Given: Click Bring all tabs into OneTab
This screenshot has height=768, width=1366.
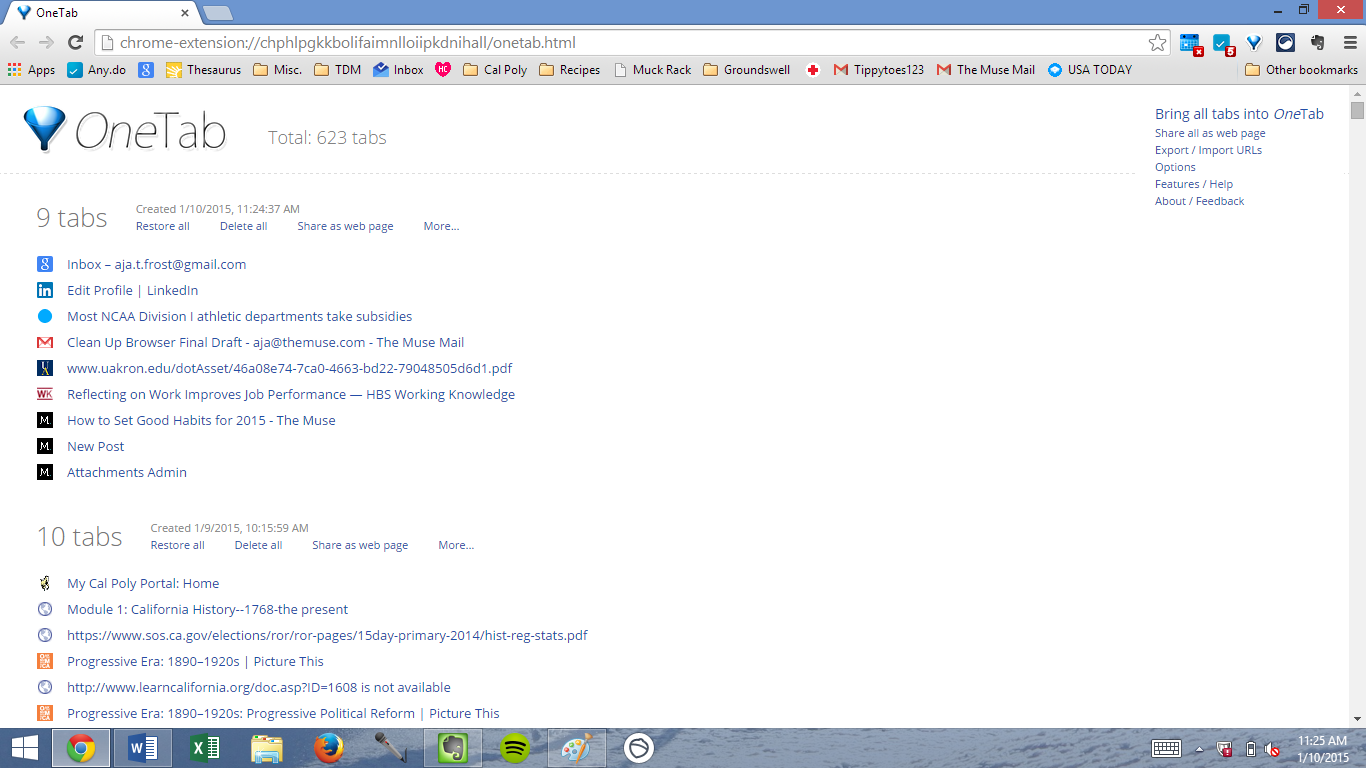Looking at the screenshot, I should click(1239, 114).
